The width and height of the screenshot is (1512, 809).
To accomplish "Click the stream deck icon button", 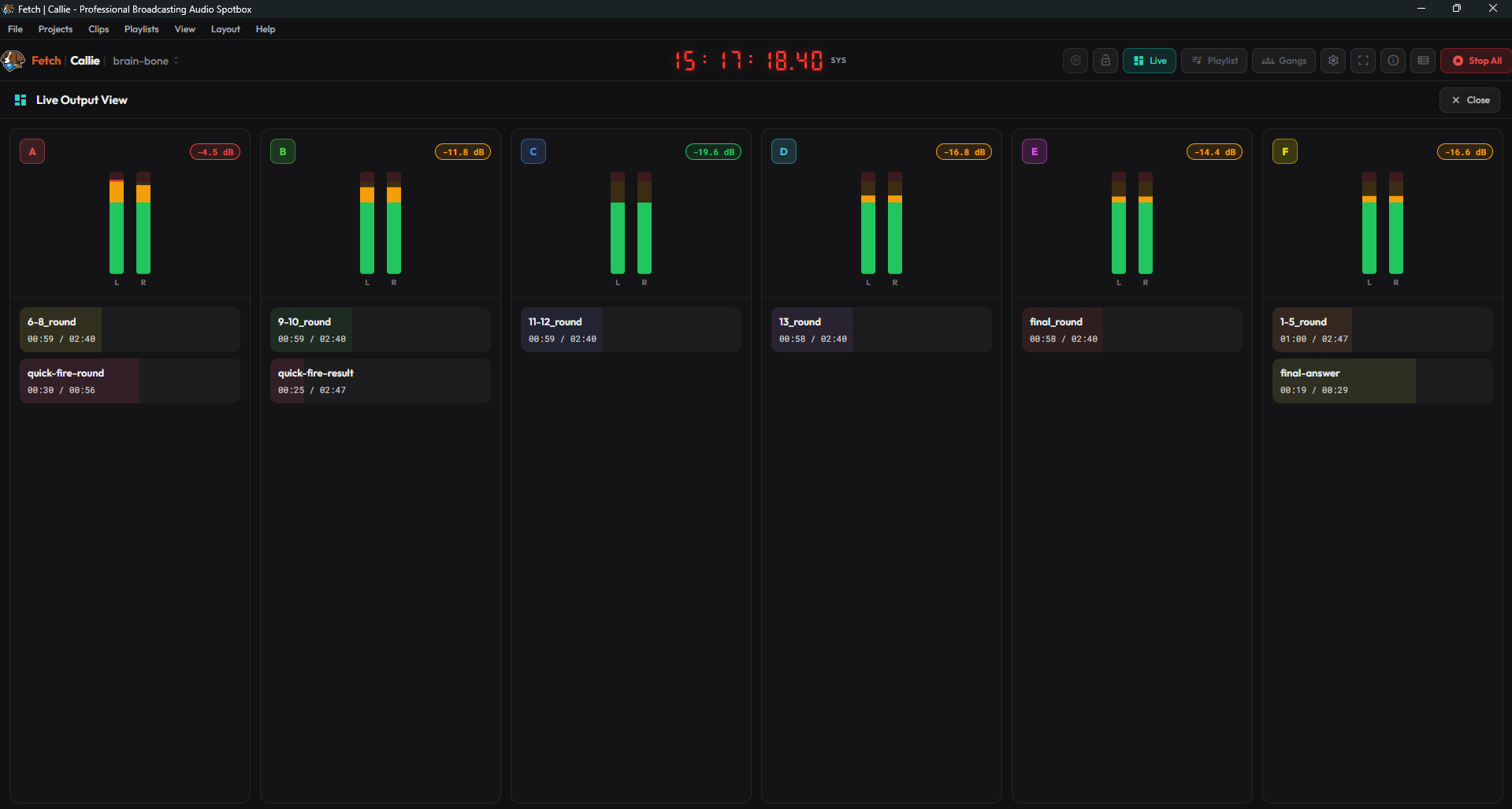I will [1075, 61].
